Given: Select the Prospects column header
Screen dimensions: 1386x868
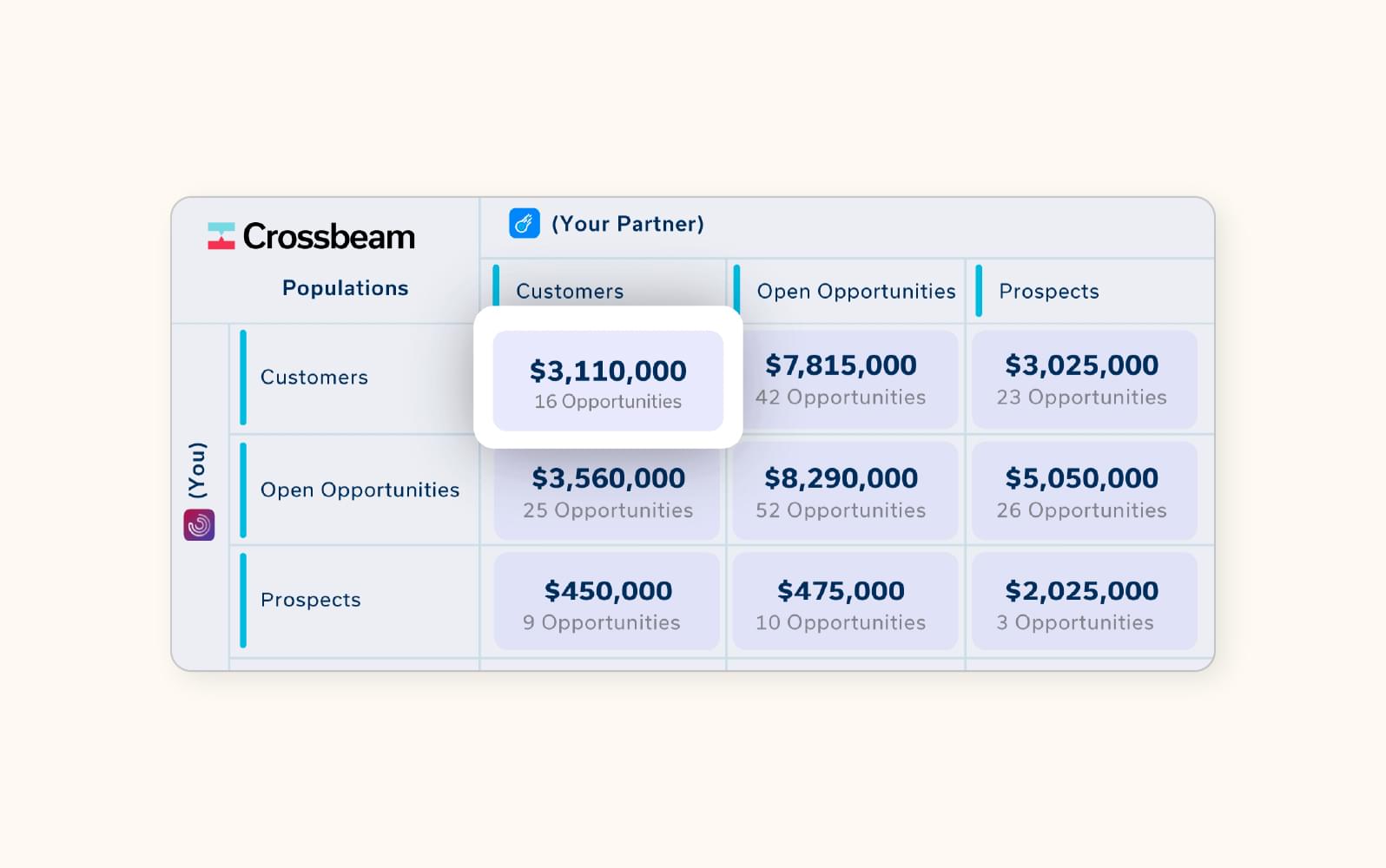Looking at the screenshot, I should click(x=1049, y=292).
